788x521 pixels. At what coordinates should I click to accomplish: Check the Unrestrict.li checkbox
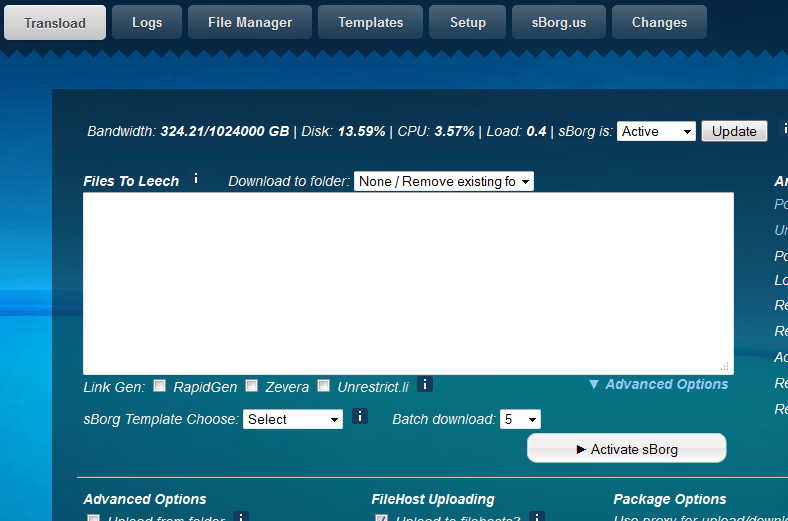point(324,386)
